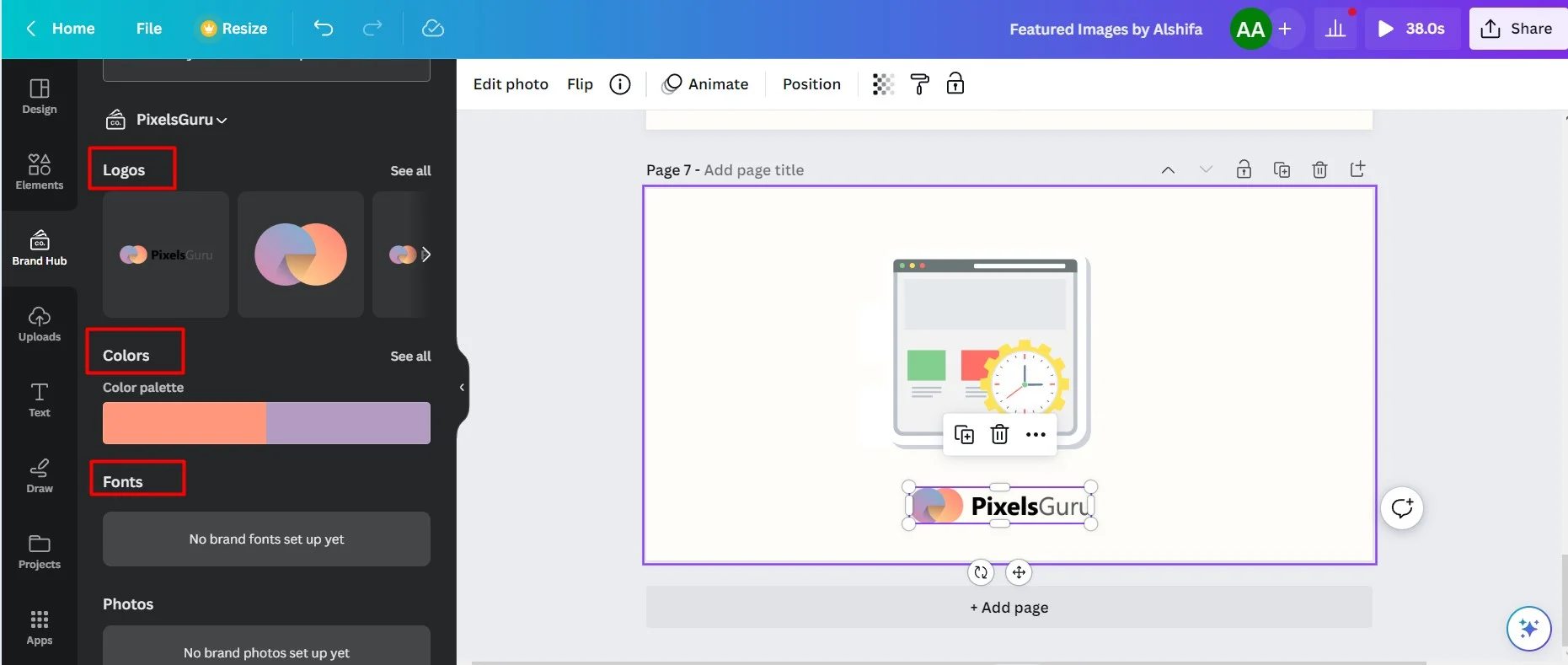The image size is (1568, 665).
Task: Open the Flip menu
Action: [580, 84]
